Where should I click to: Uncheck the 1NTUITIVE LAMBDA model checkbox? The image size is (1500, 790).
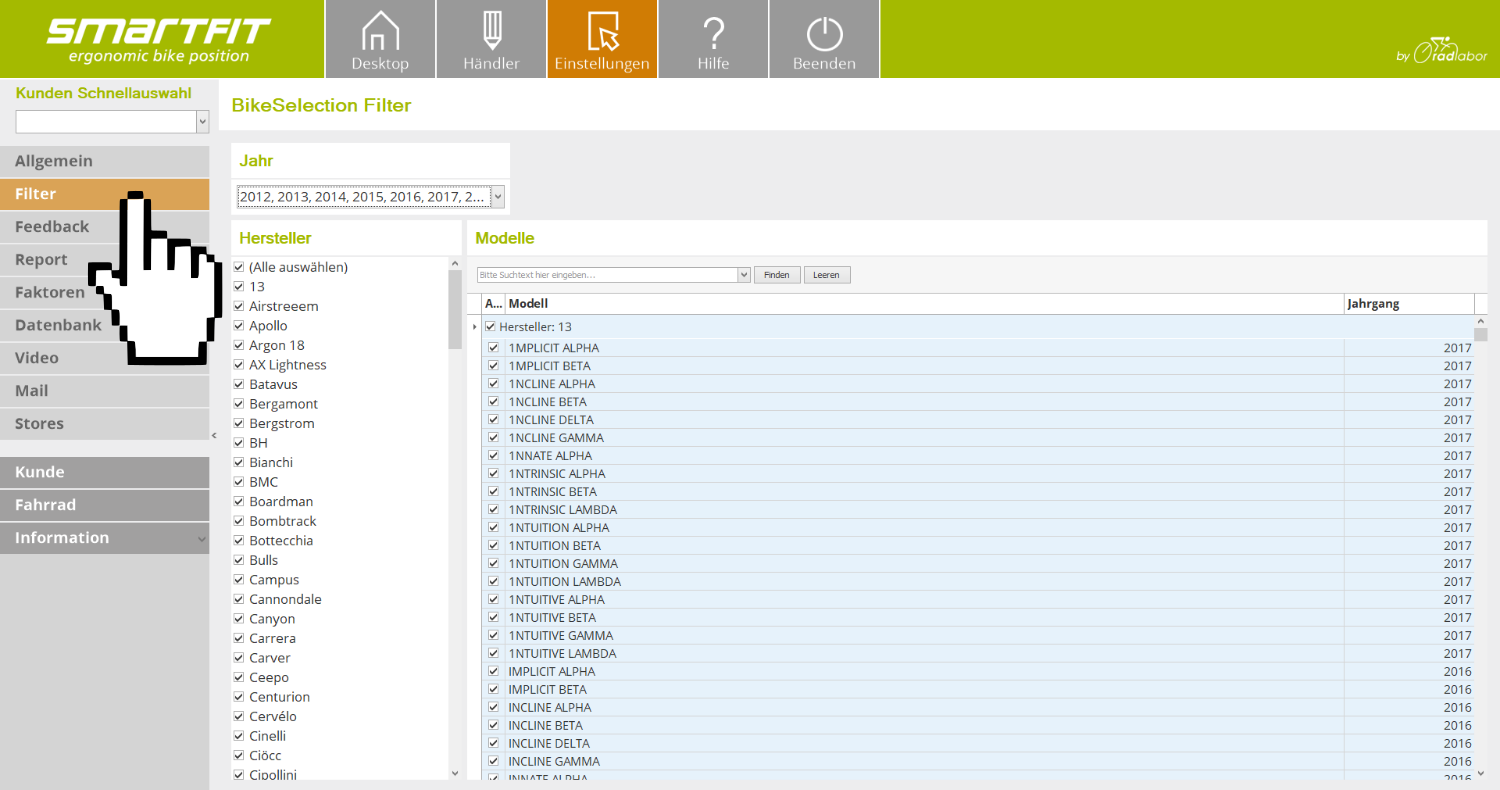point(493,654)
